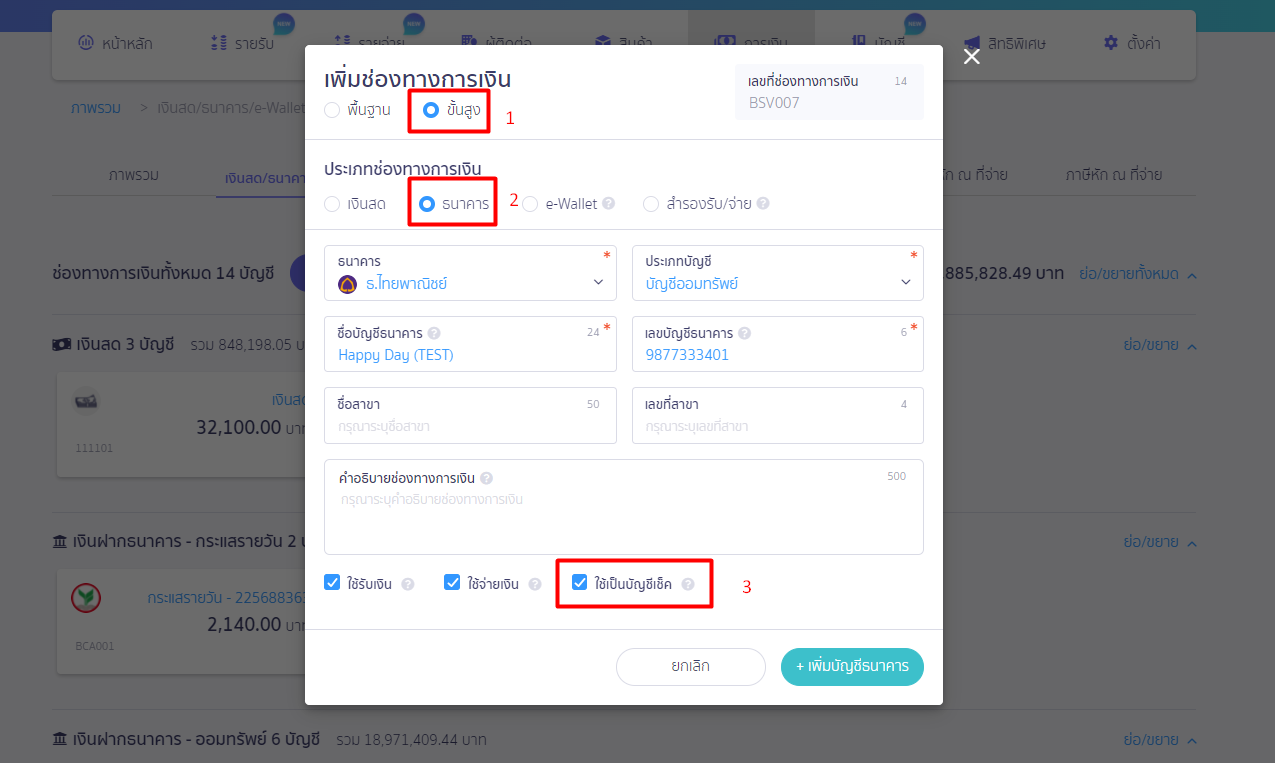Click the help icon beside คำอธิบายช่องทางการเงิน
Image resolution: width=1275 pixels, height=763 pixels.
pyautogui.click(x=486, y=478)
